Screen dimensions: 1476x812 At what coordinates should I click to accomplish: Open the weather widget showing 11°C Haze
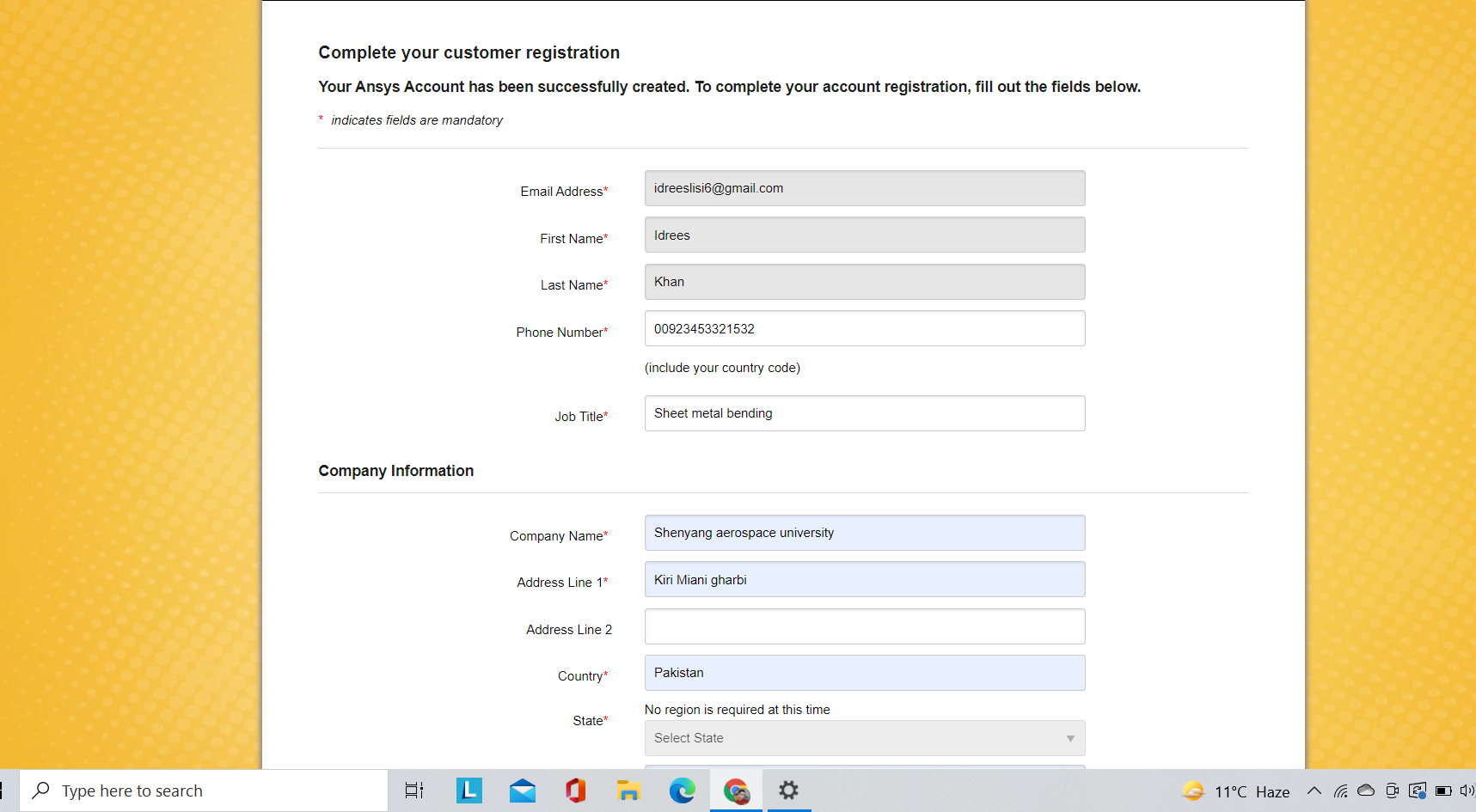(x=1235, y=791)
